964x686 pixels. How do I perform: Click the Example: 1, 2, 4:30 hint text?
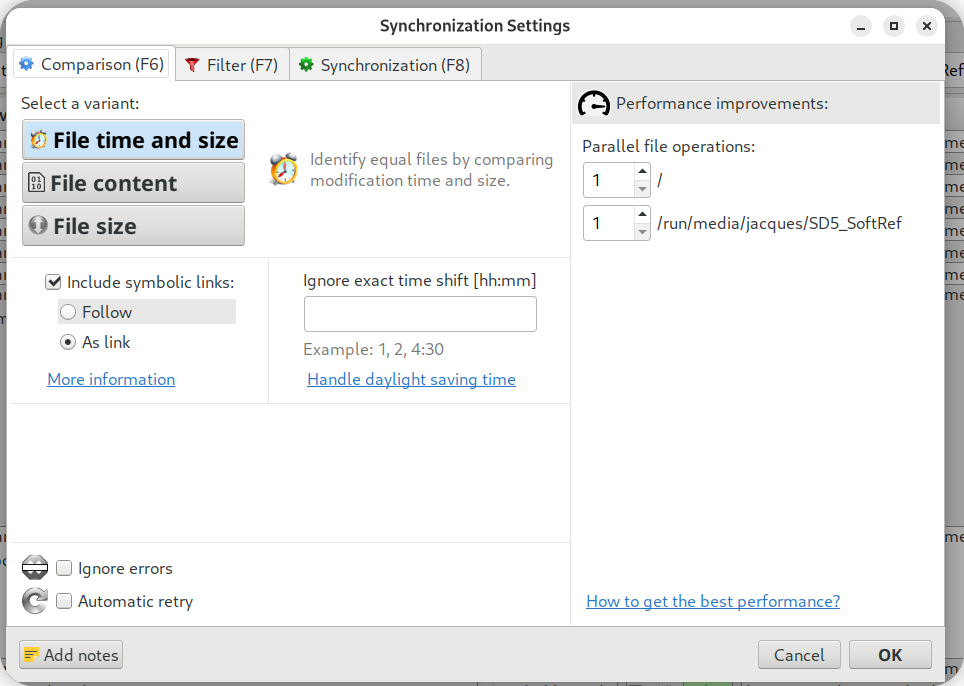click(x=373, y=349)
